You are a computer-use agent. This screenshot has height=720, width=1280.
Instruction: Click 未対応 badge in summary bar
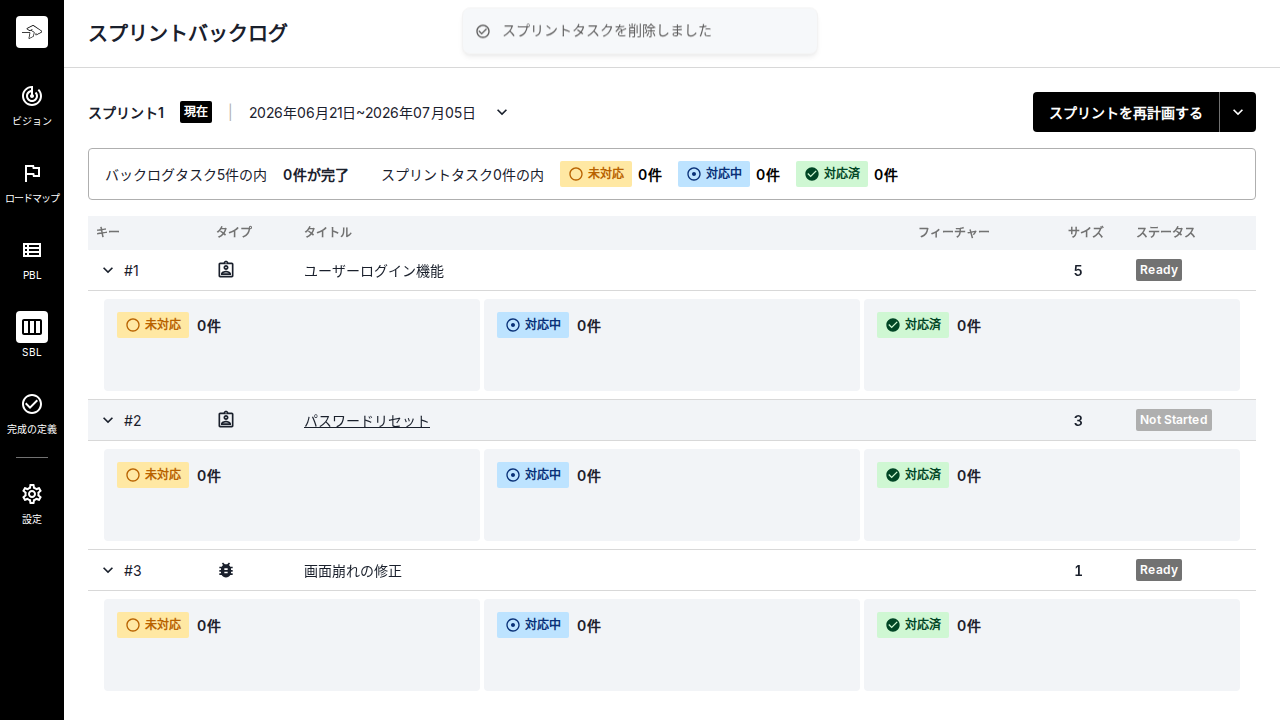(596, 174)
